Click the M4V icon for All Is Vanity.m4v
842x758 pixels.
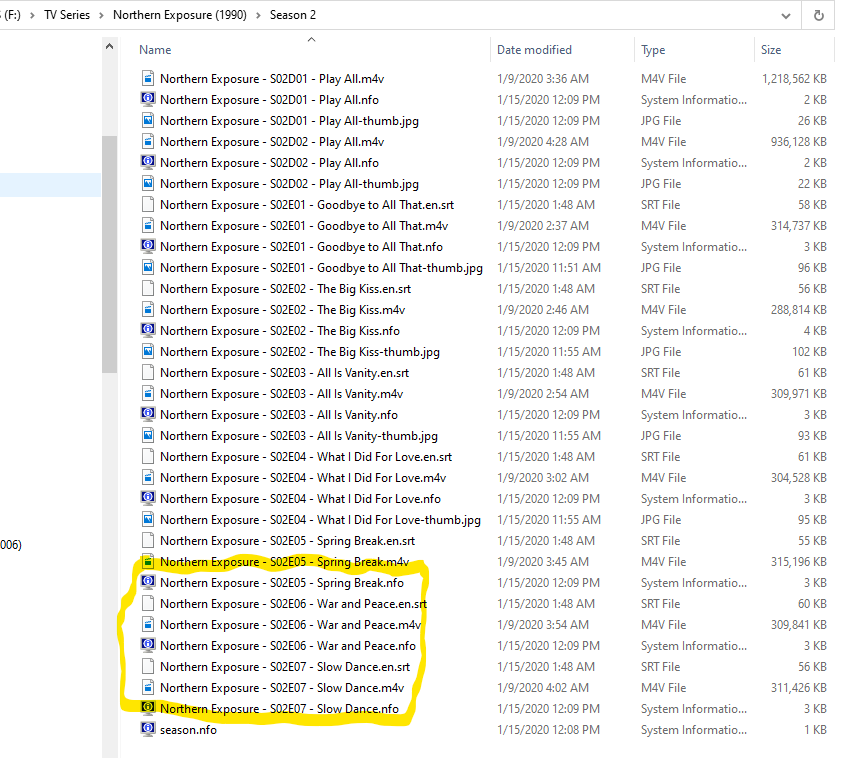pyautogui.click(x=148, y=394)
